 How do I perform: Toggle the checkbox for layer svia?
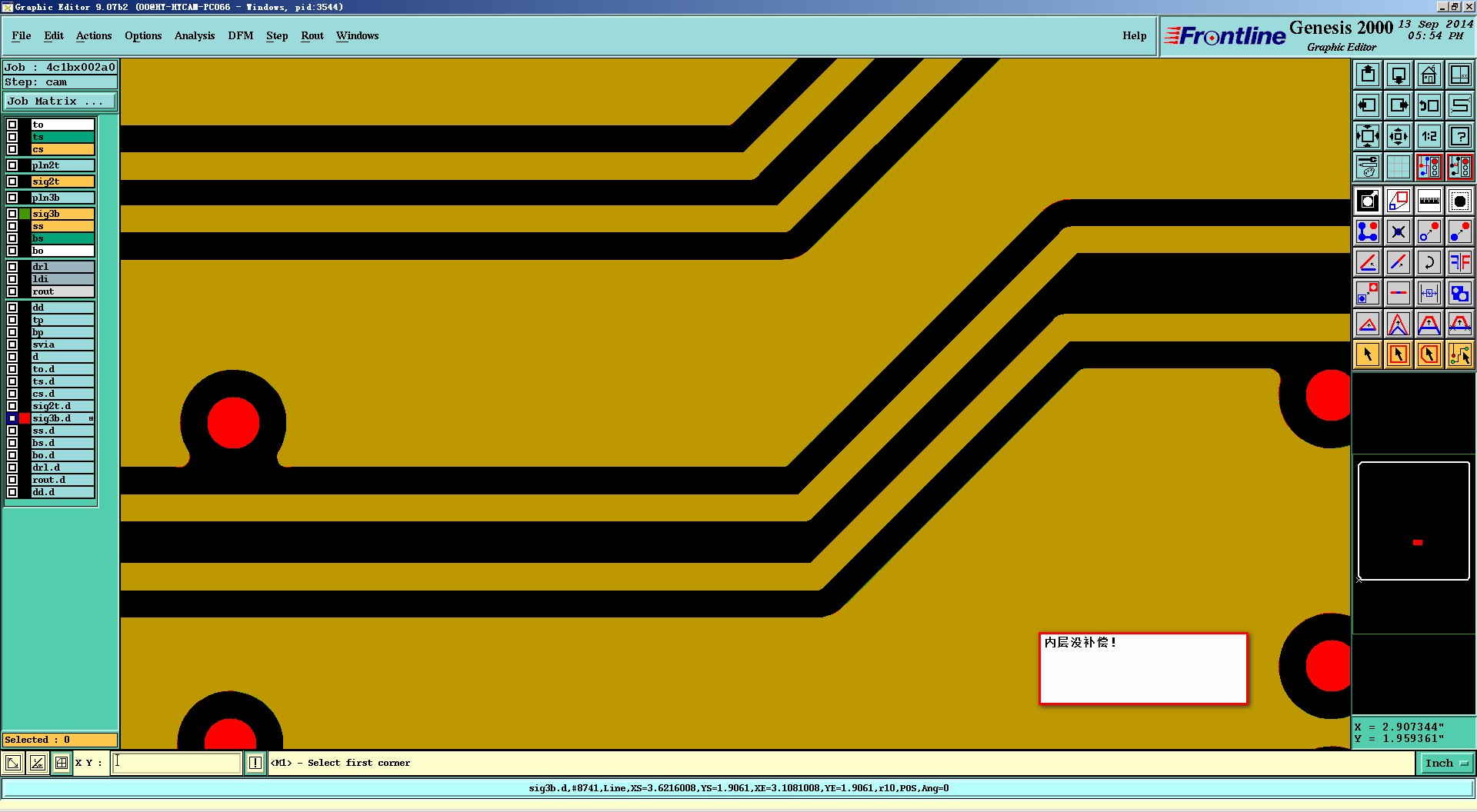pos(12,344)
